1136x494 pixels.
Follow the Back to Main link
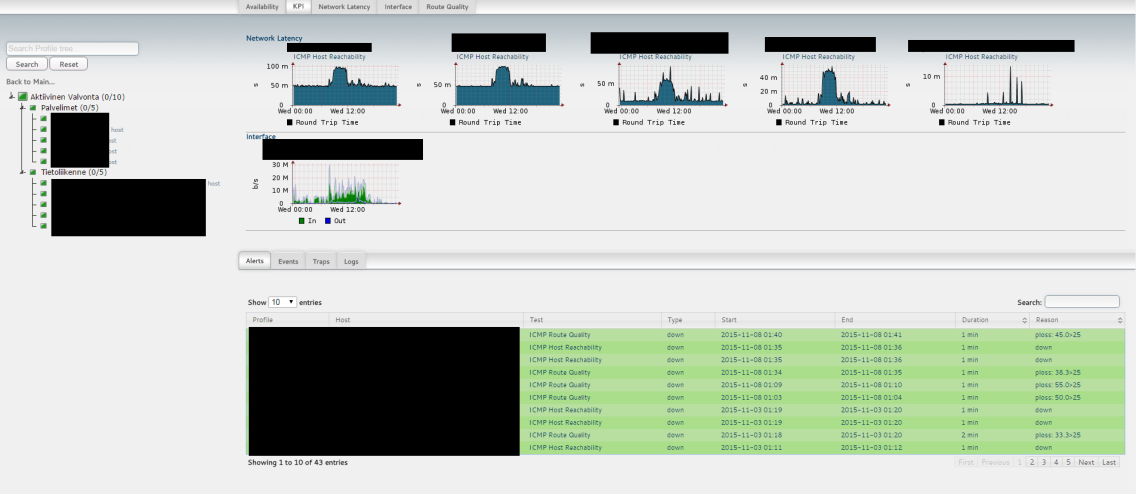click(30, 82)
